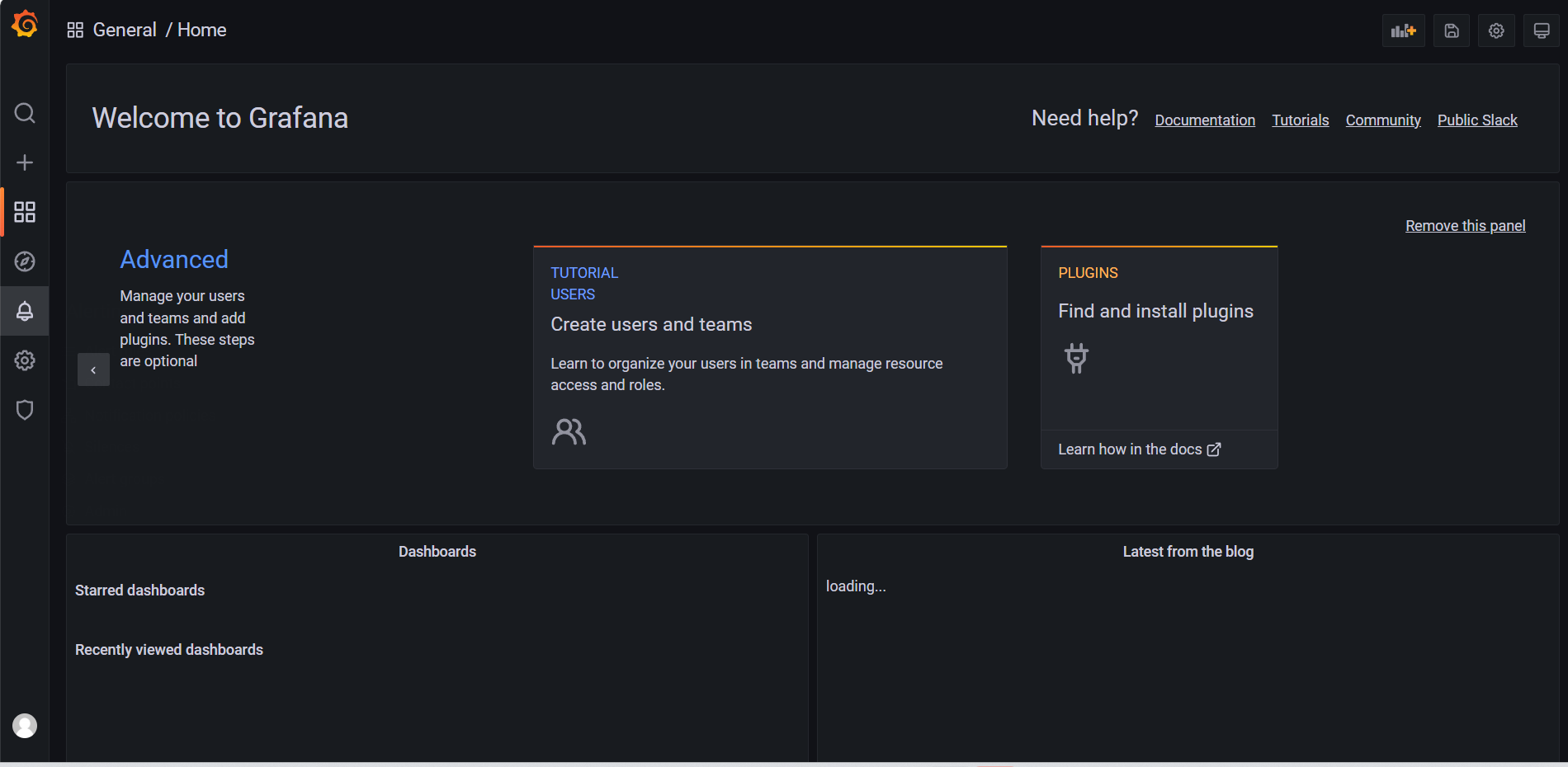Click the Latest from the blog title
The height and width of the screenshot is (767, 1568).
pos(1188,552)
